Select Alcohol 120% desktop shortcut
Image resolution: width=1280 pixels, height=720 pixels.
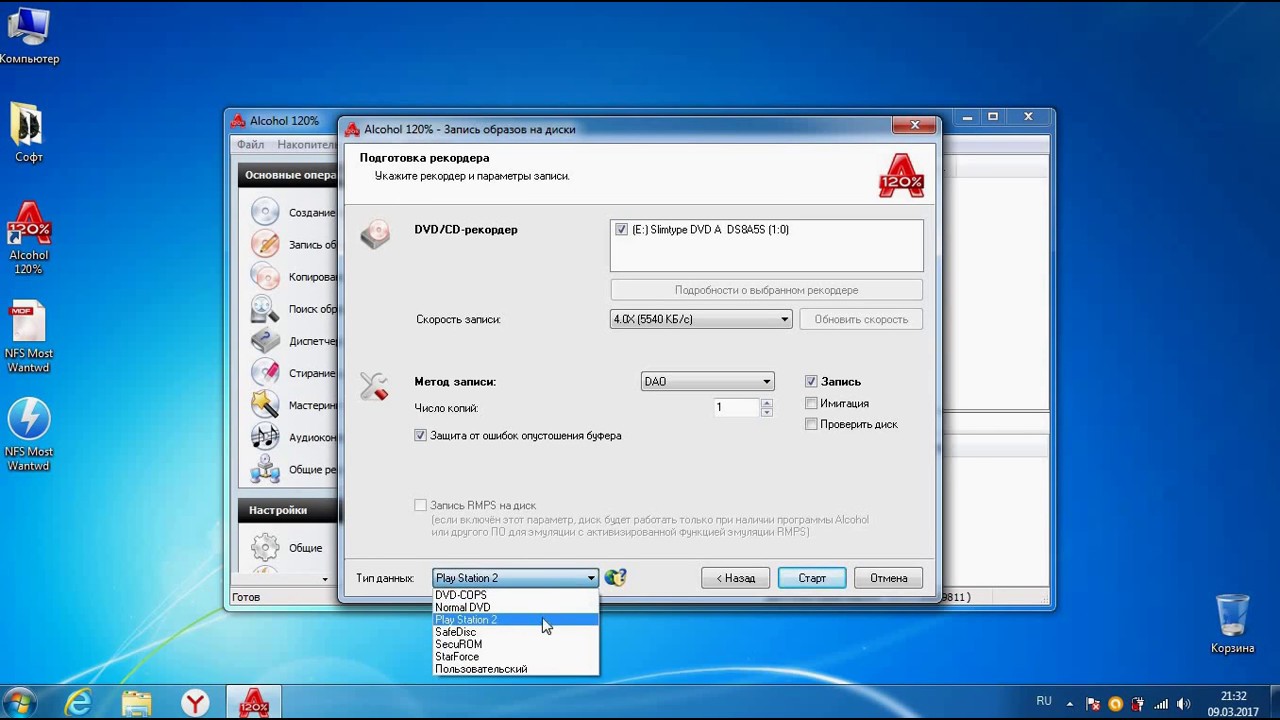(29, 238)
